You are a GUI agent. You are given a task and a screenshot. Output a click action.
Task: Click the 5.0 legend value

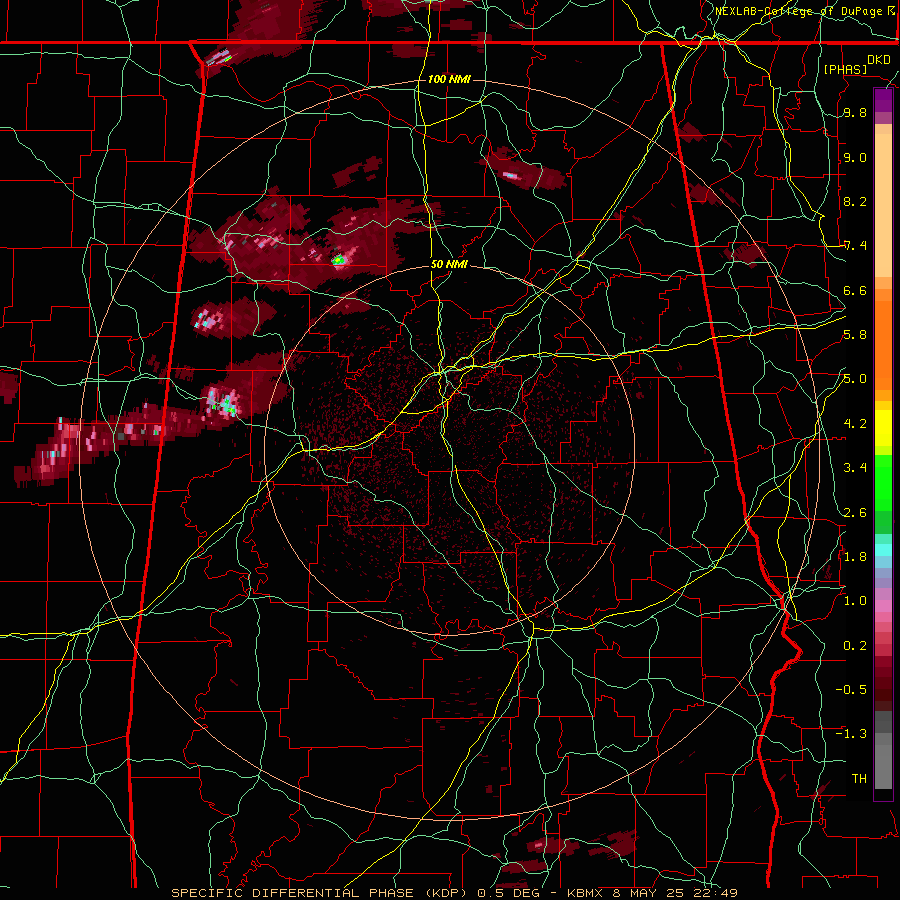(x=855, y=379)
